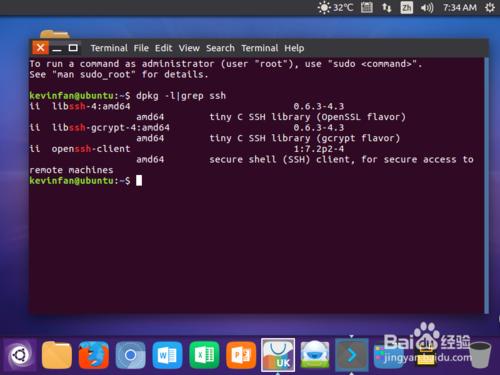
Task: Focus the terminal icon in the dock
Action: coord(352,355)
